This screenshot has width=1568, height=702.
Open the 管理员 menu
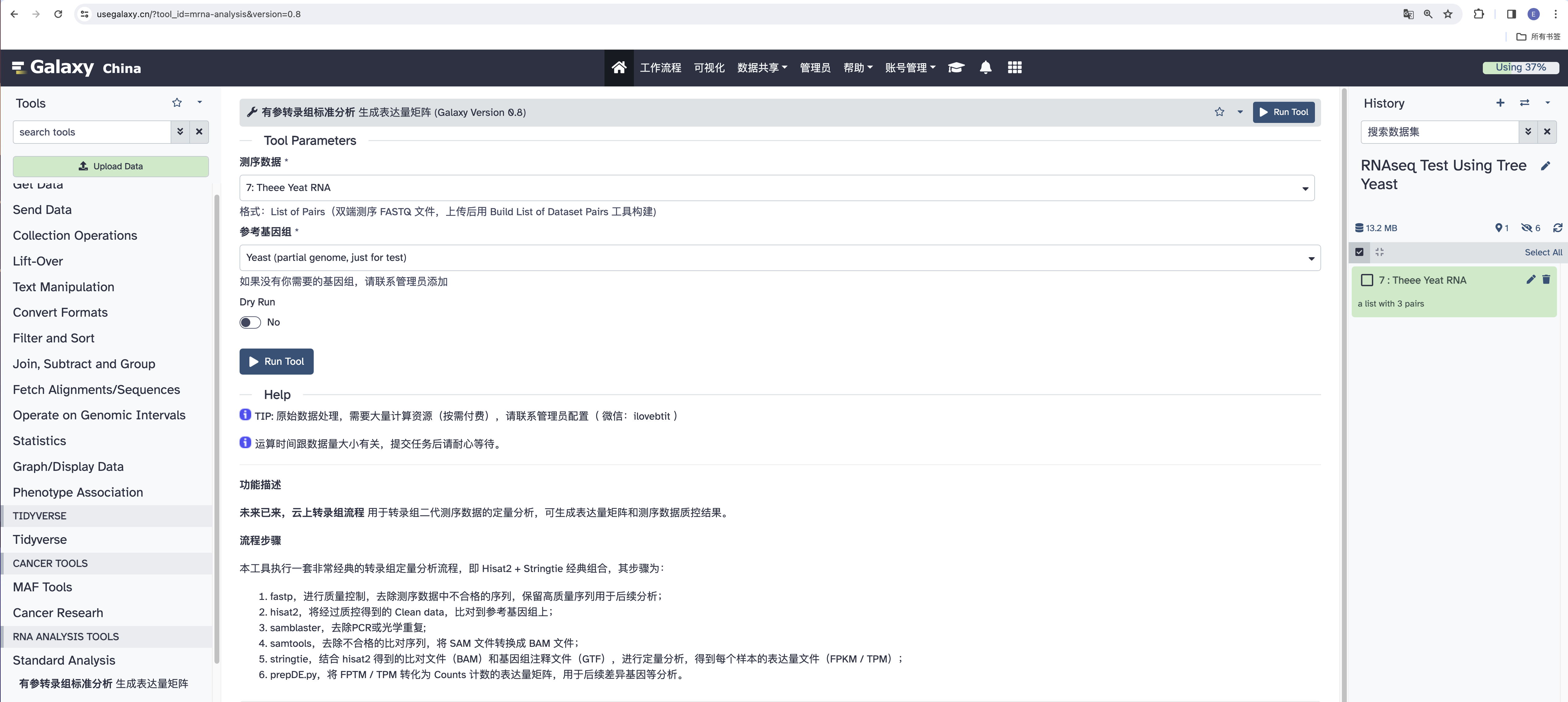(x=815, y=67)
